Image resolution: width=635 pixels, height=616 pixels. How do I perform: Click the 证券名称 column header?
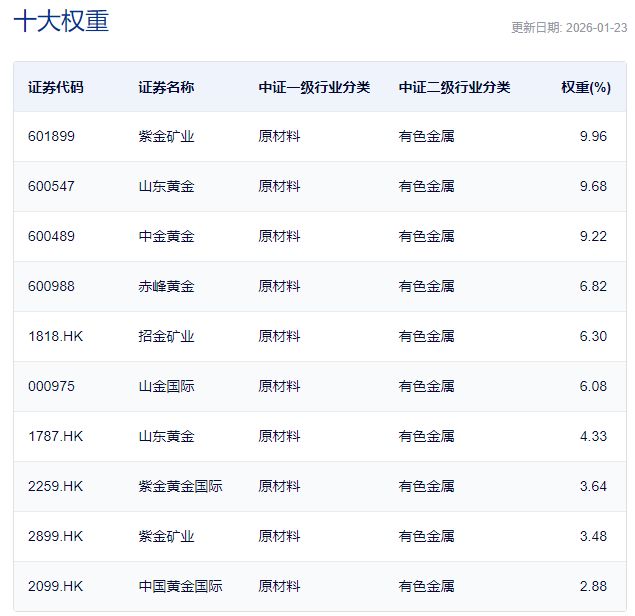coord(166,87)
